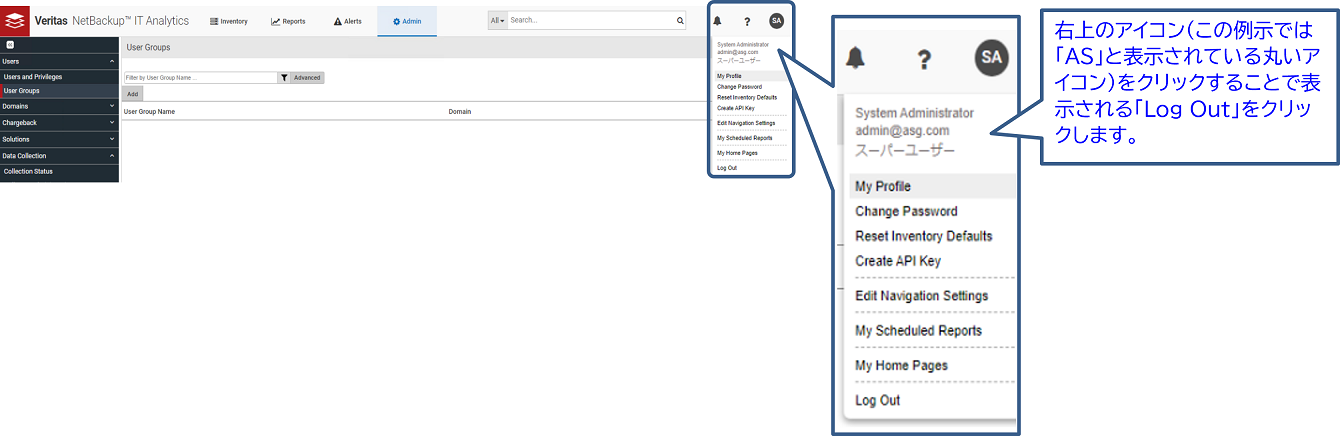Collapse the sidebar with the double-arrow icon

pos(9,45)
